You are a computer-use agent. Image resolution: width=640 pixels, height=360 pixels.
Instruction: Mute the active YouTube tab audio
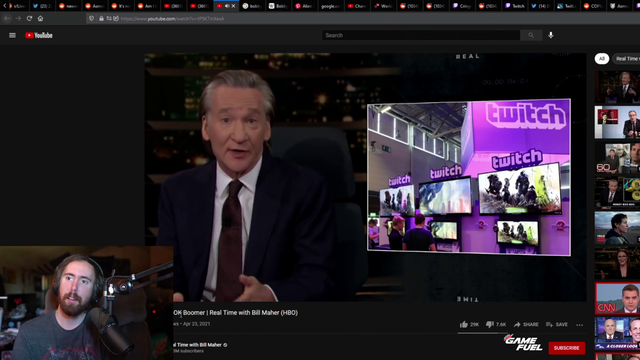pos(227,6)
